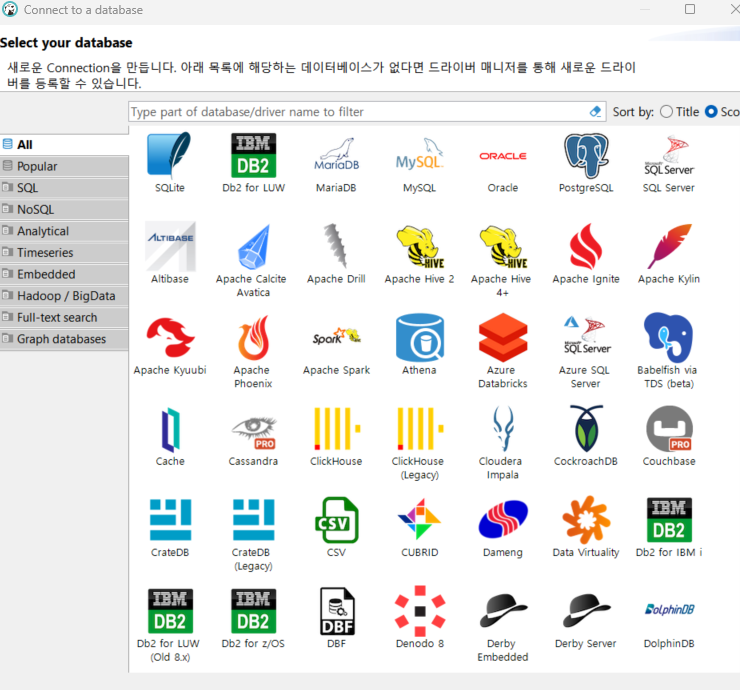Select the MariaDB database
The height and width of the screenshot is (690, 740).
[336, 155]
